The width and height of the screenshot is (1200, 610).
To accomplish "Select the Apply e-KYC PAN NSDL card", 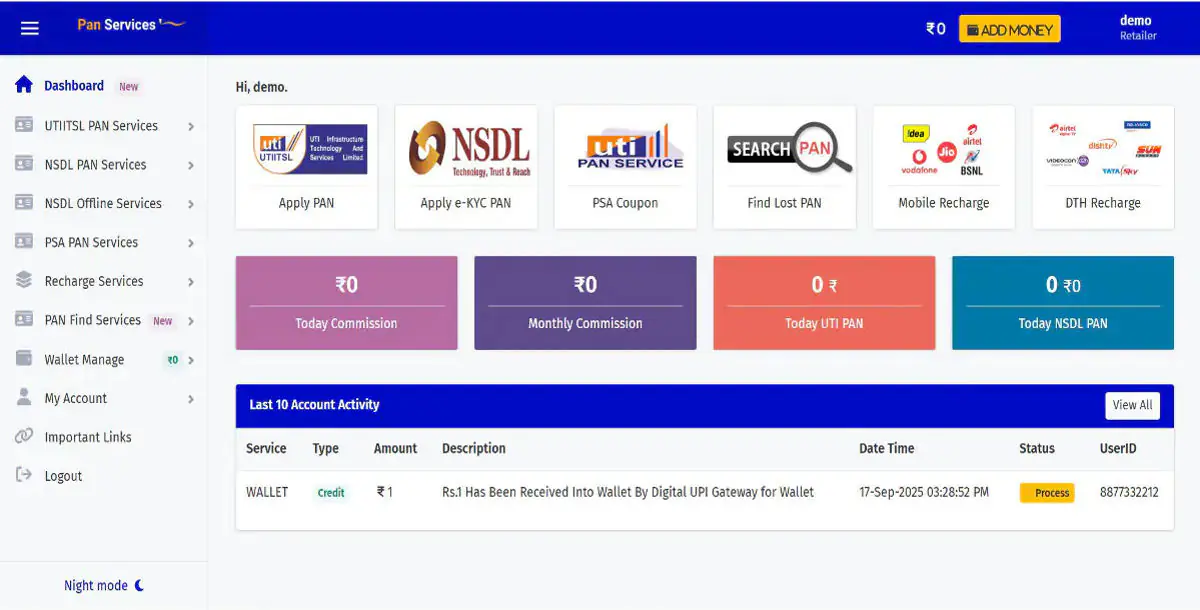I will pyautogui.click(x=466, y=167).
